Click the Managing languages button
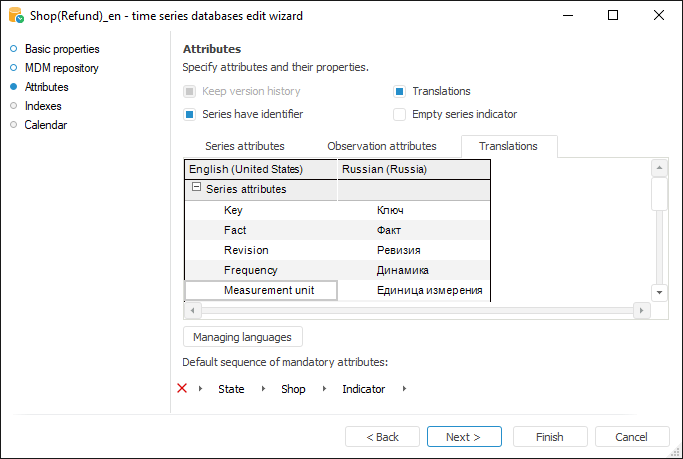This screenshot has width=683, height=459. (x=243, y=337)
